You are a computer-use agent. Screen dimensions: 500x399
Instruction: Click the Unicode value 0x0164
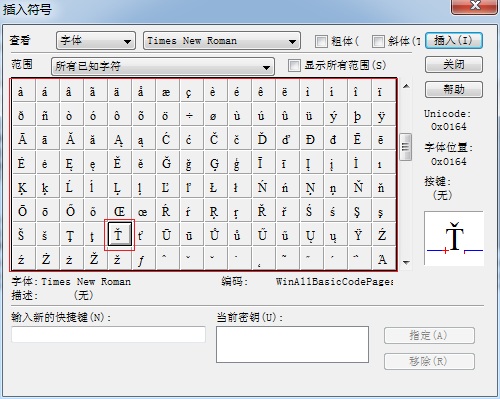[x=448, y=127]
